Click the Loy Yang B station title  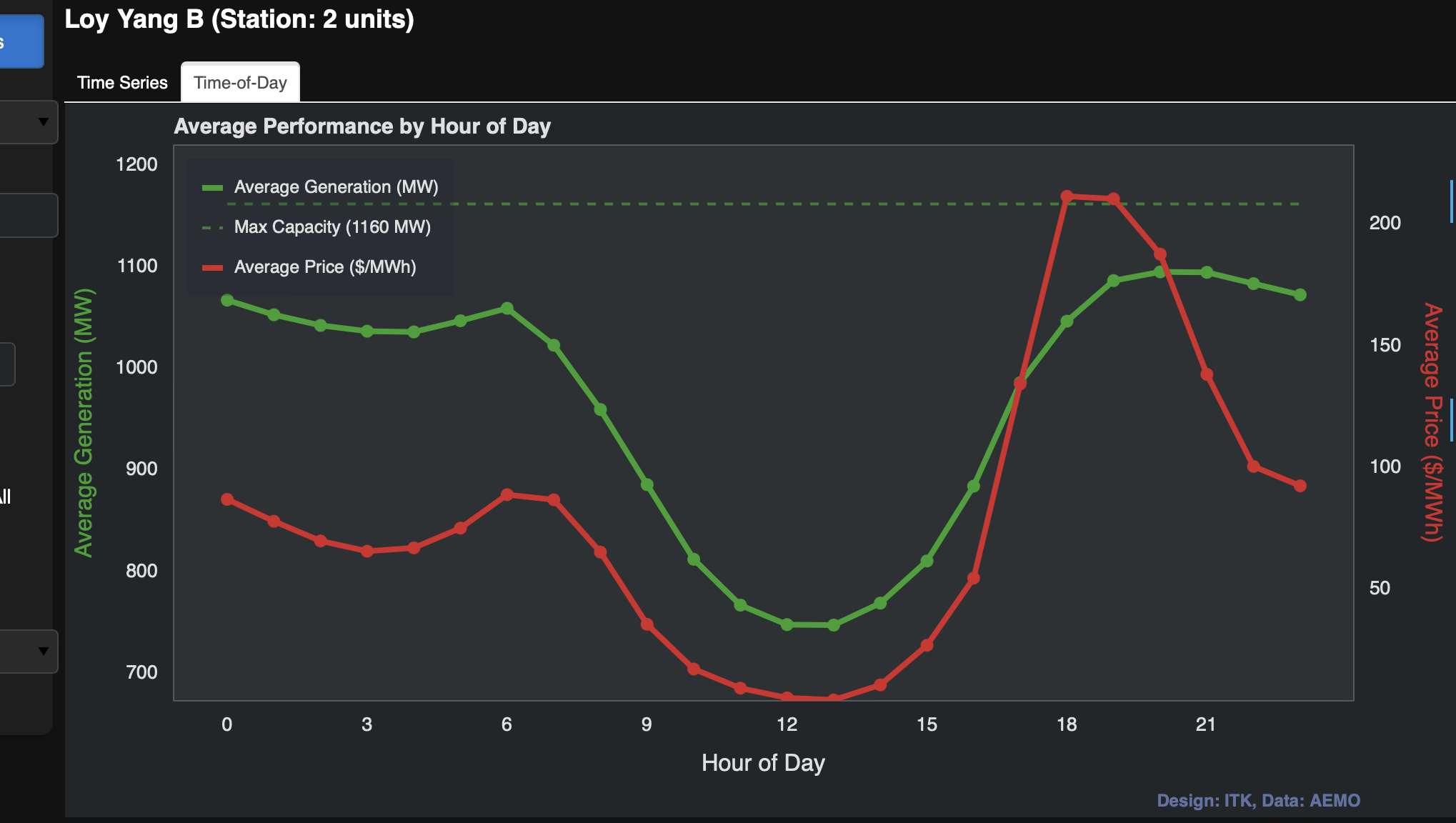point(239,19)
